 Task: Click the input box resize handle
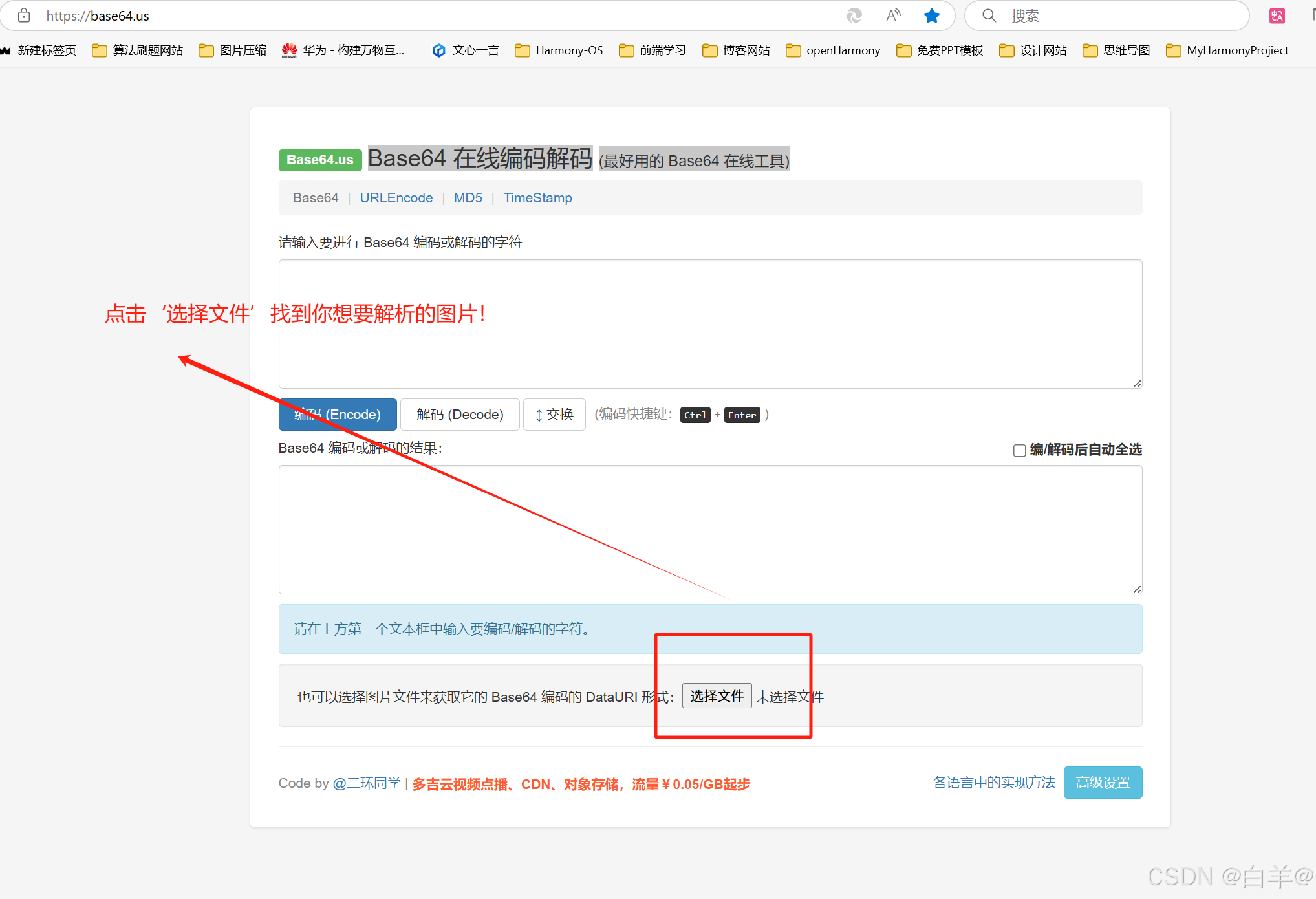1137,384
